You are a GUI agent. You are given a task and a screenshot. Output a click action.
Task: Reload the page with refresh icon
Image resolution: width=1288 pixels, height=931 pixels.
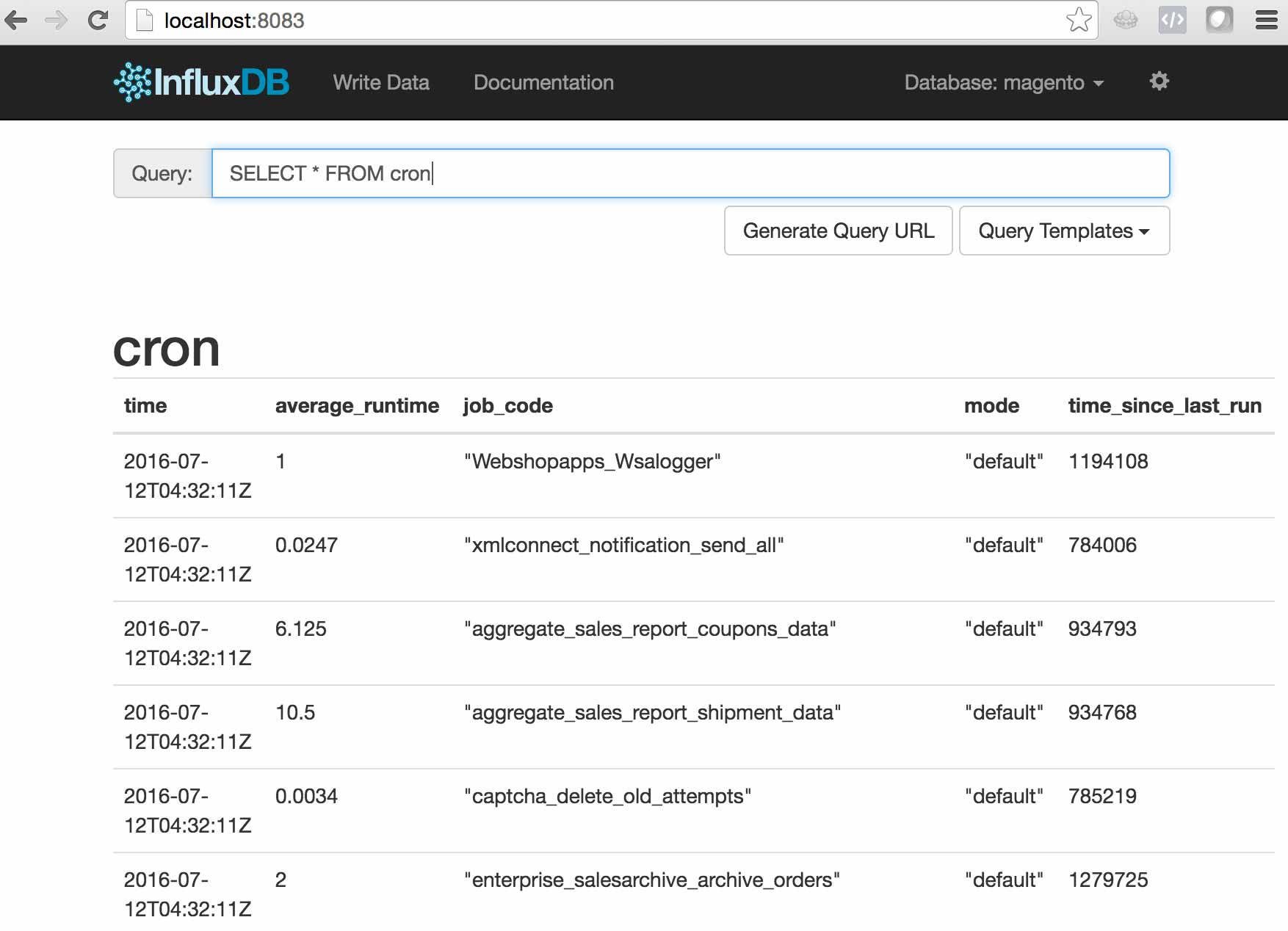[98, 21]
